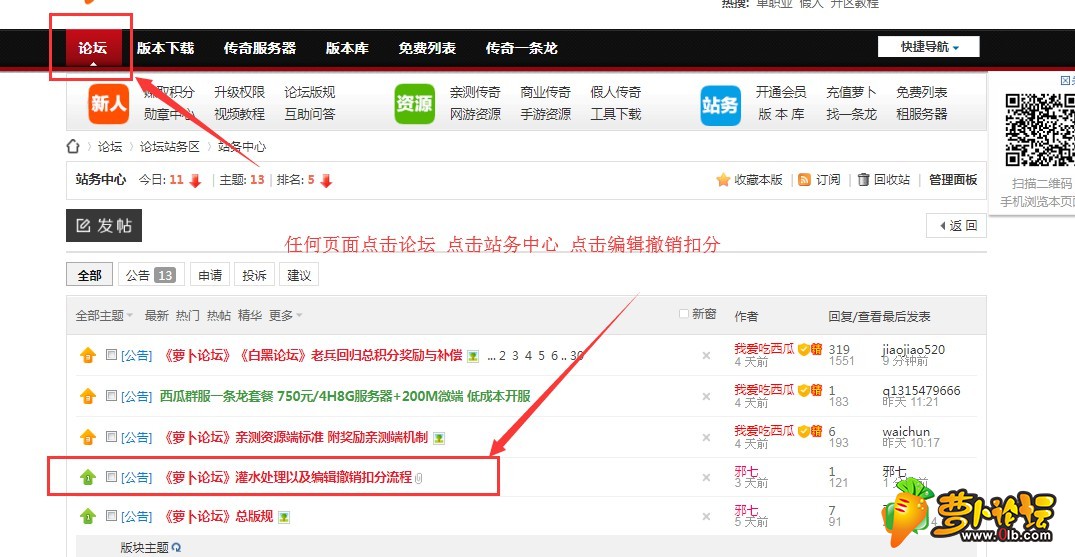Select the 论坛 navigation tab
This screenshot has height=557, width=1075.
click(93, 48)
